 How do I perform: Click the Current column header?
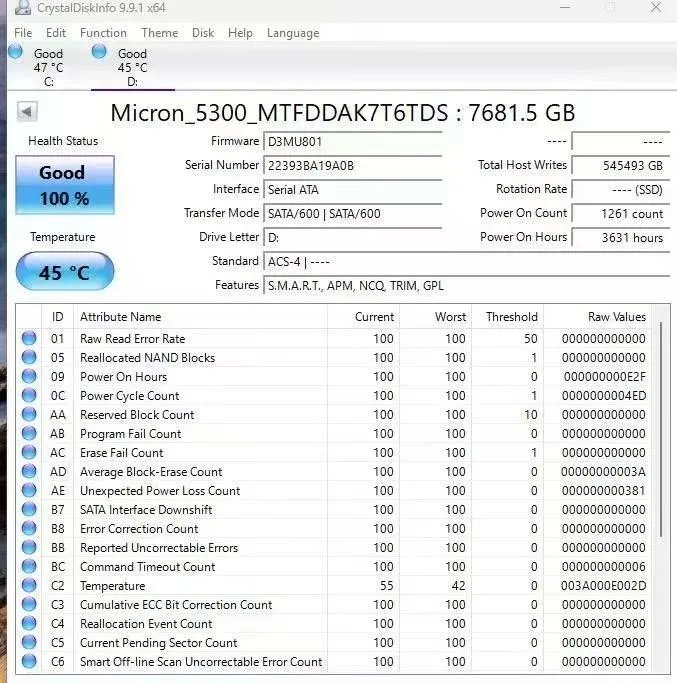pyautogui.click(x=363, y=317)
